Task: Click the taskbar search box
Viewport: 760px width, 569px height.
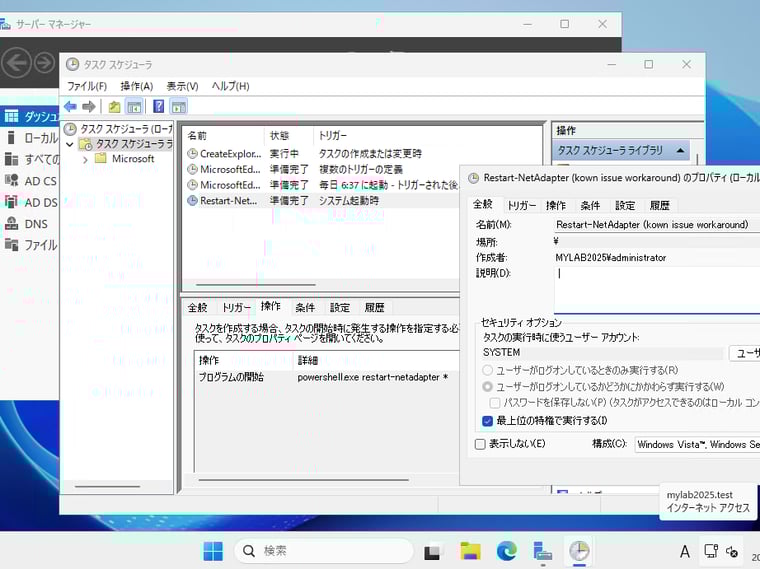Action: [323, 551]
